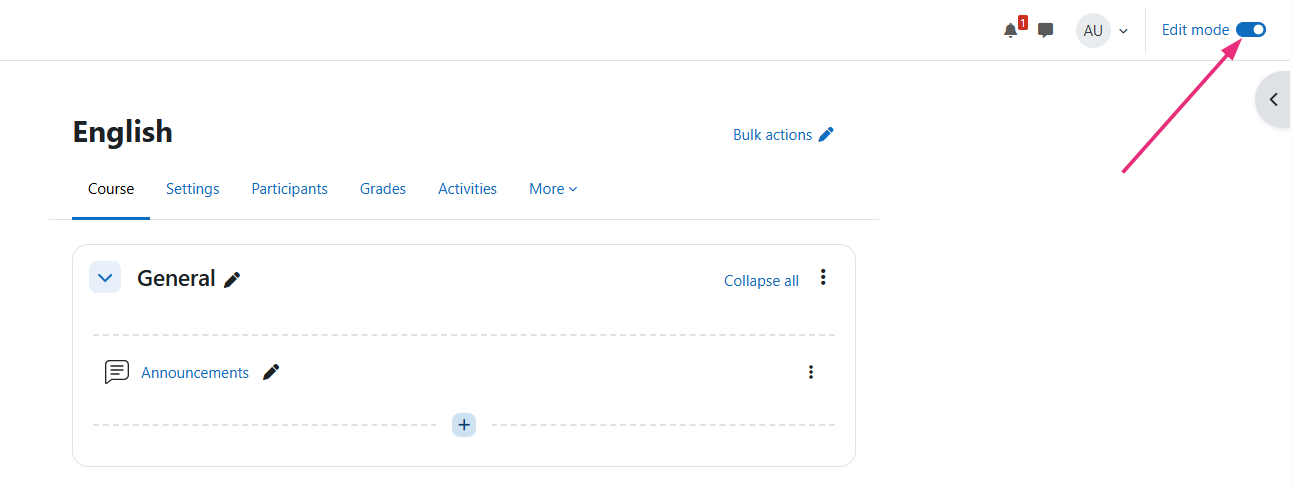Viewport: 1293px width, 487px height.
Task: Switch to the Settings tab
Action: pyautogui.click(x=192, y=189)
